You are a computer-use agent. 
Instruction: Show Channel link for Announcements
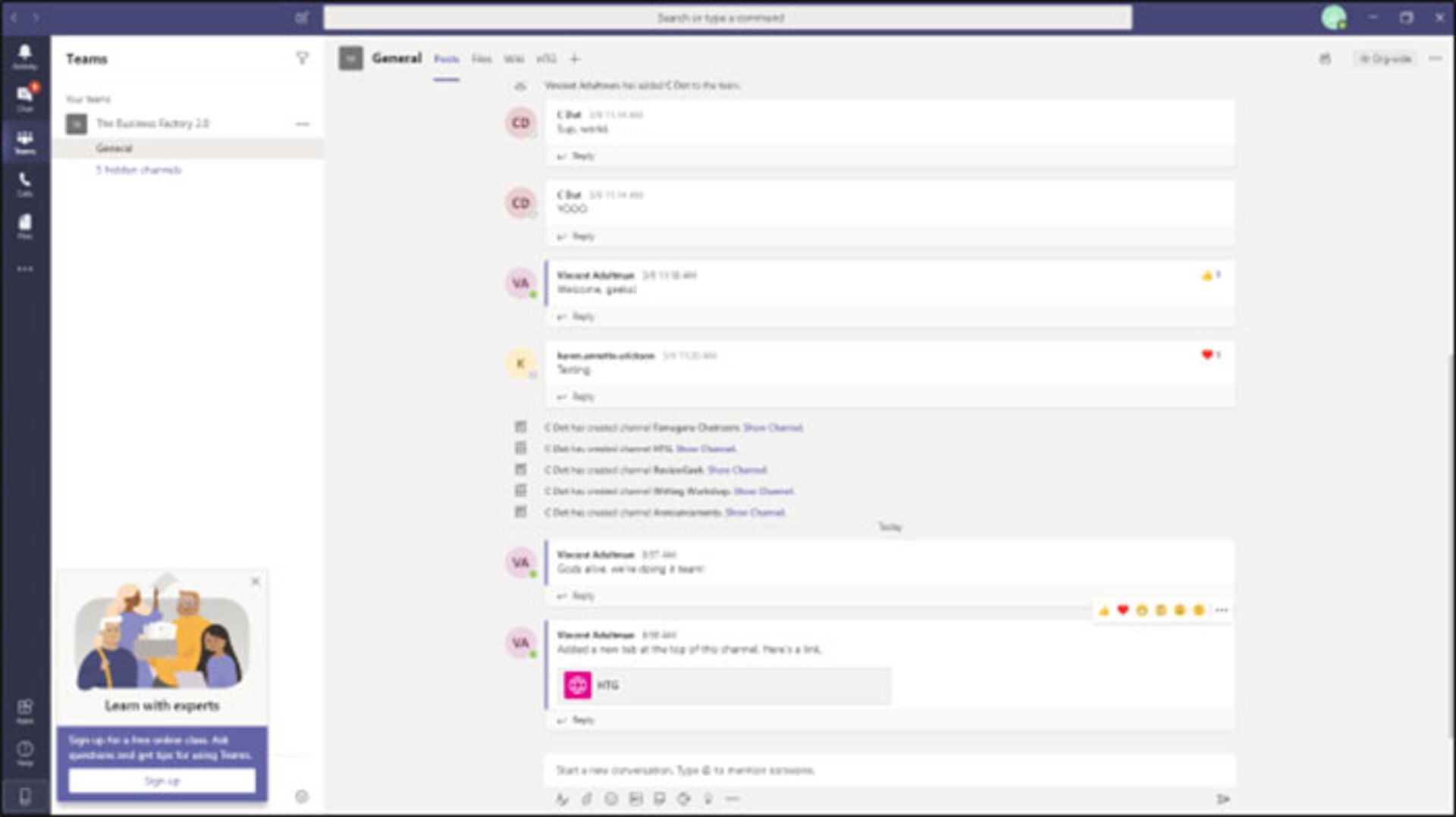tap(755, 512)
